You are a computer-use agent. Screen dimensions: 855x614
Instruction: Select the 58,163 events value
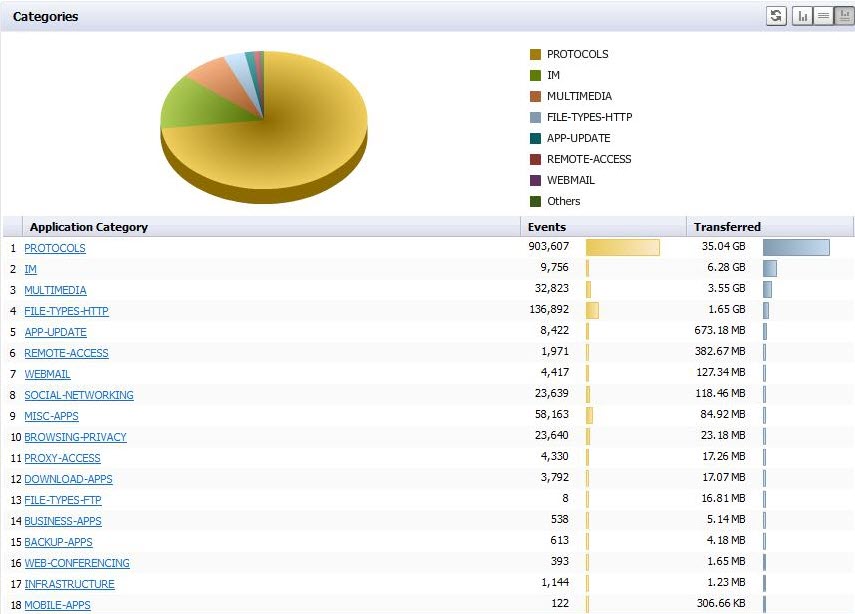552,414
